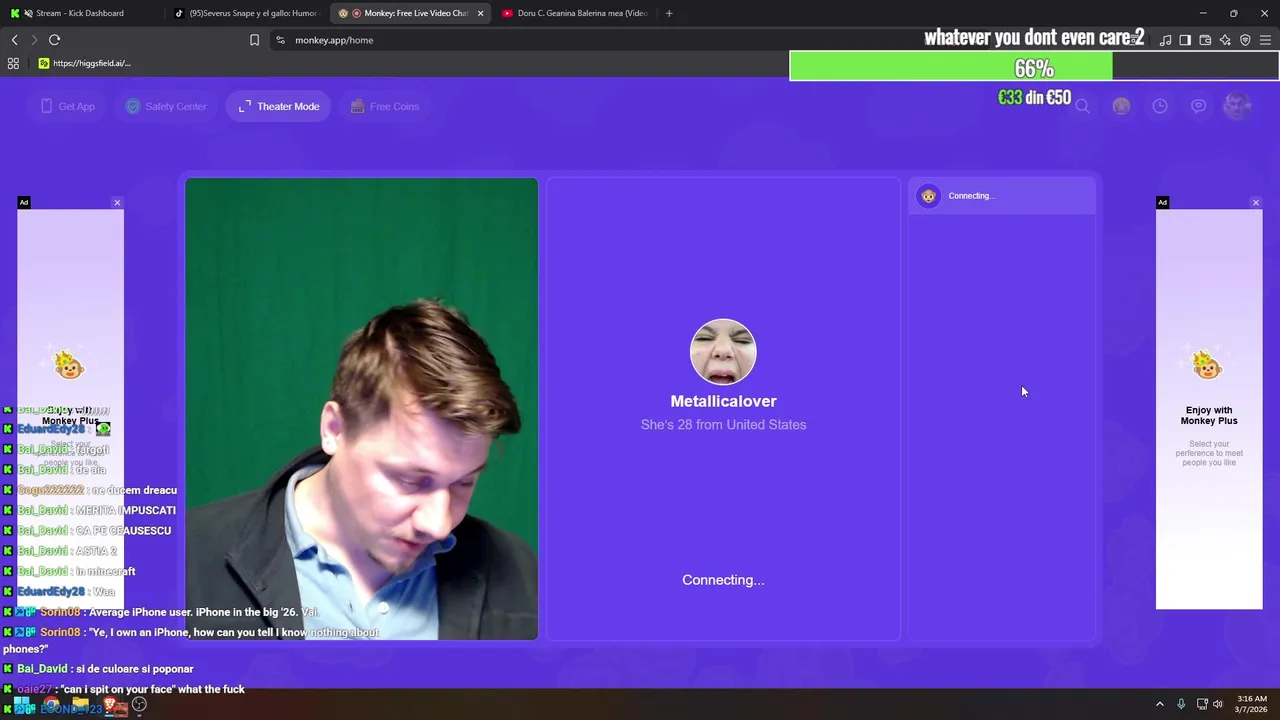Open the history clock icon
1280x720 pixels.
[x=1160, y=106]
